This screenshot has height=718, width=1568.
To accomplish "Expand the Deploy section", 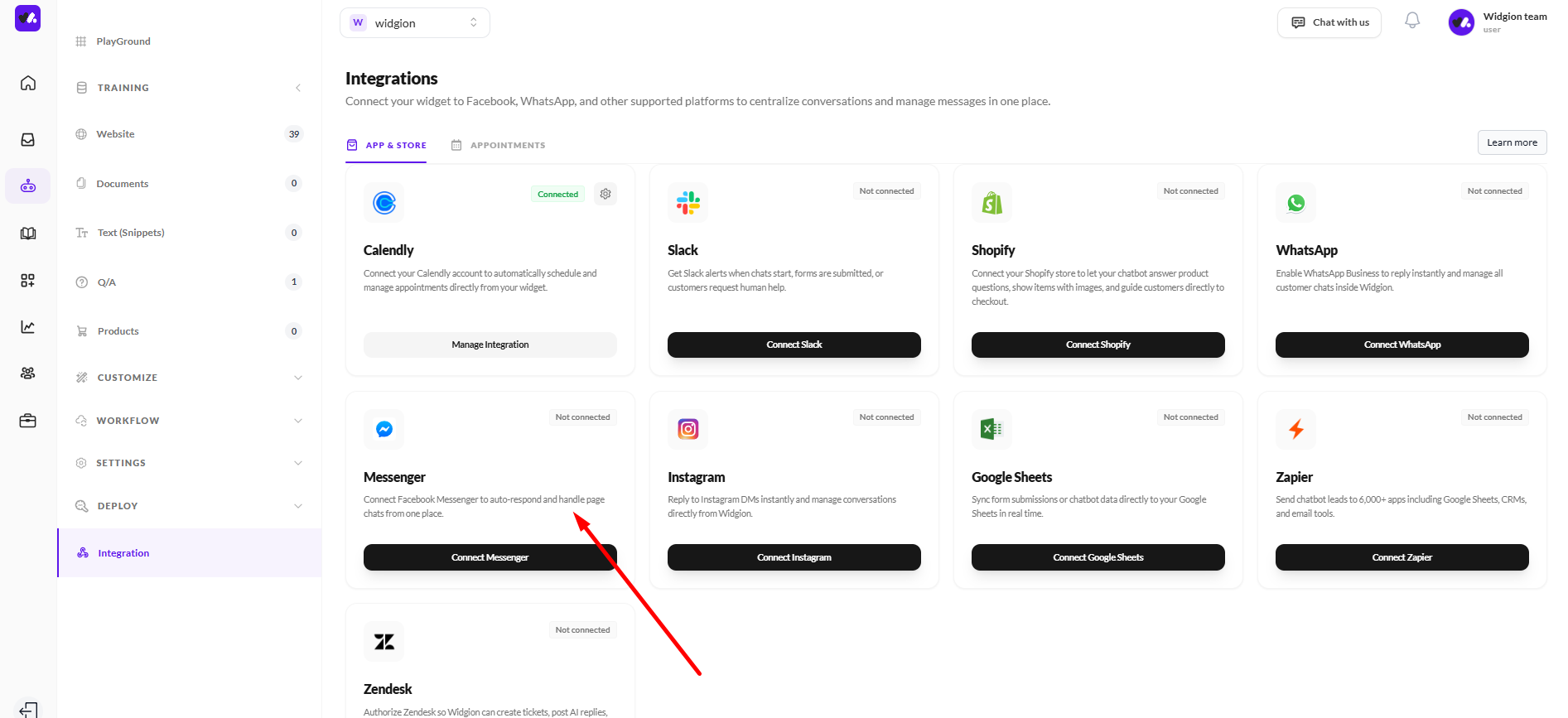I will [189, 506].
